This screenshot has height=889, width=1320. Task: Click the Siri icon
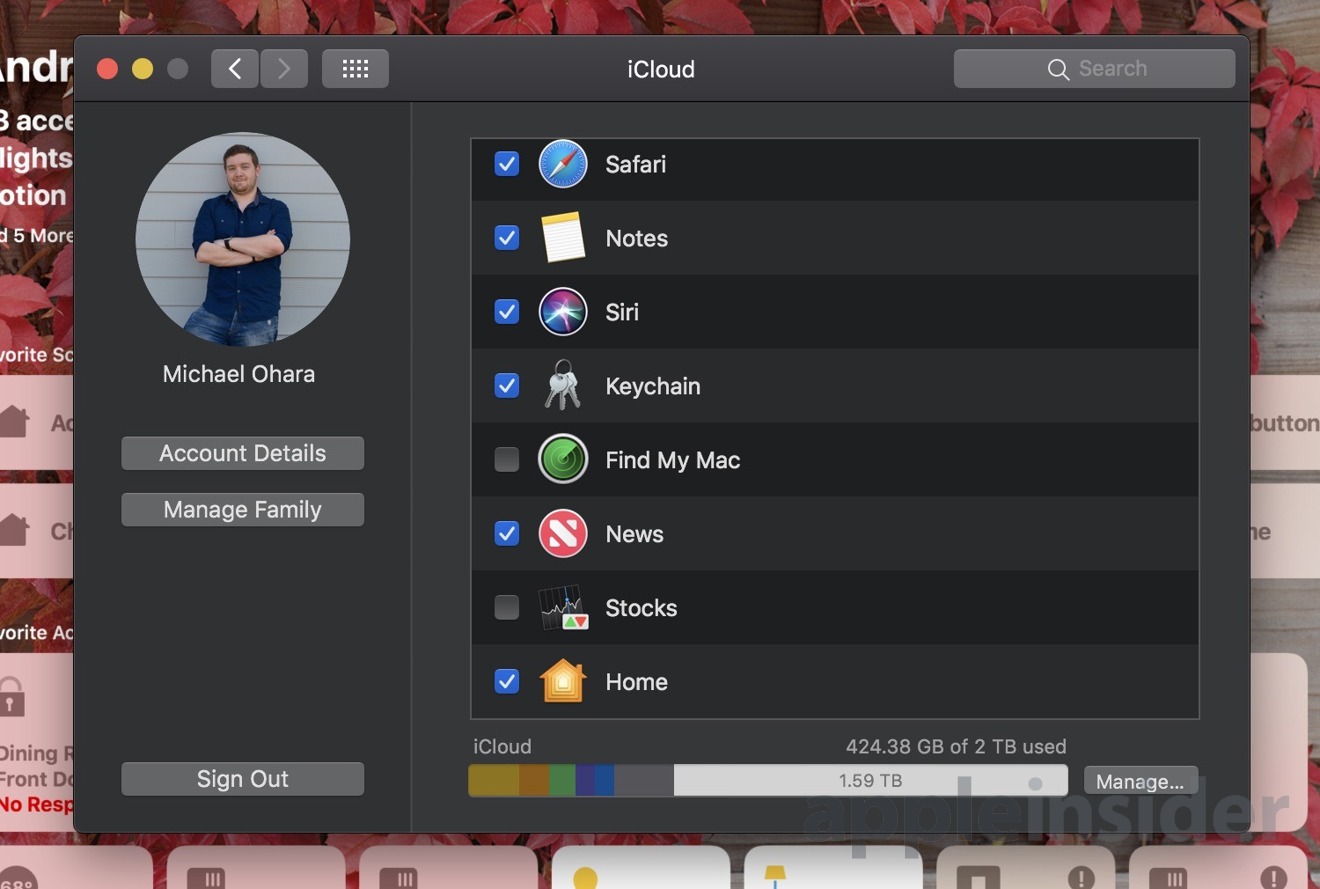point(563,312)
